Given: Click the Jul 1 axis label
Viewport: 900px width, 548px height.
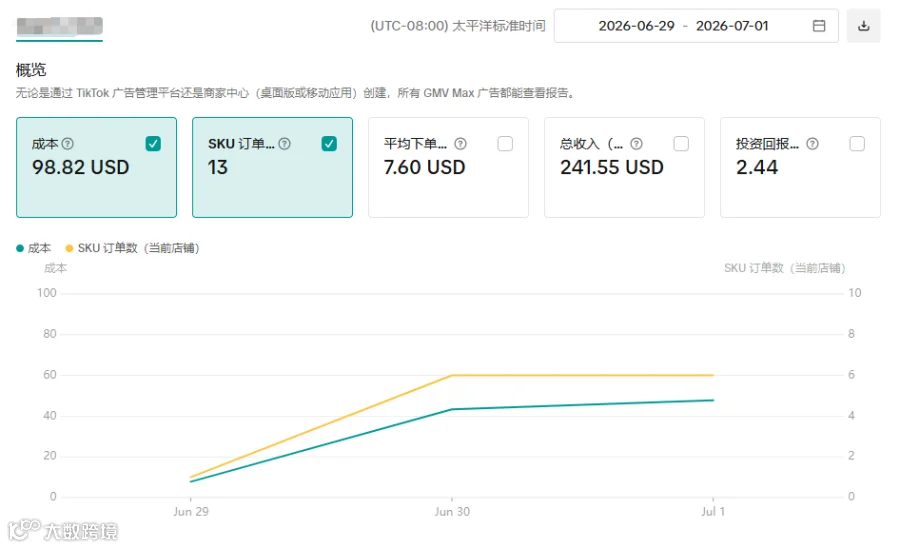Looking at the screenshot, I should click(713, 511).
